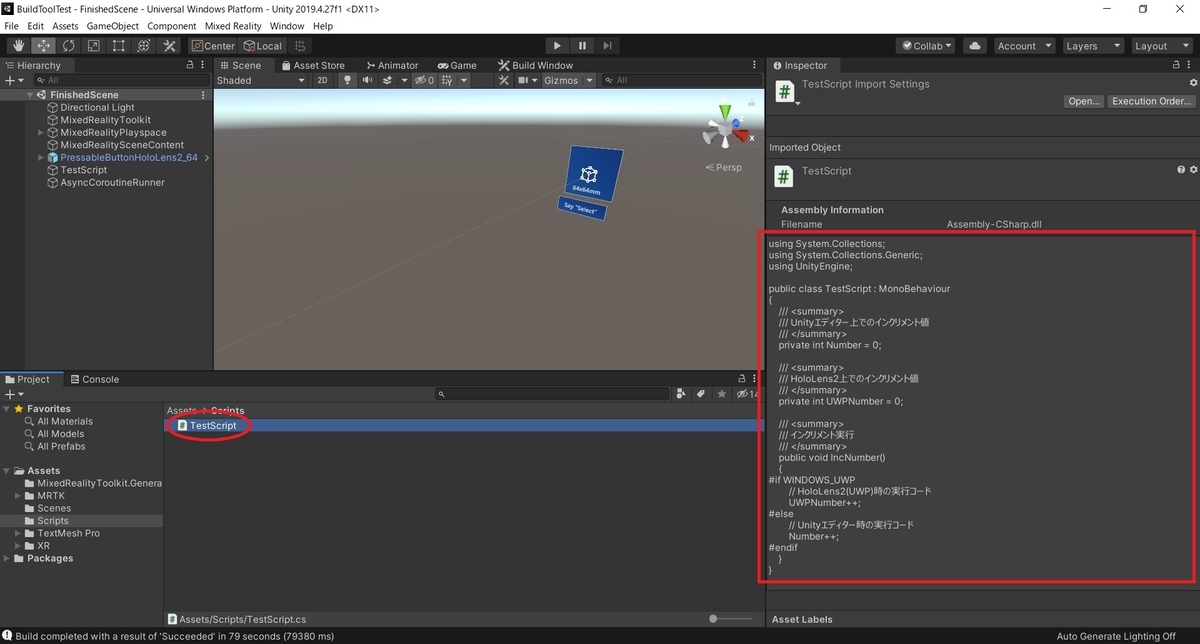This screenshot has width=1200, height=644.
Task: Click the Play button
Action: (x=557, y=46)
